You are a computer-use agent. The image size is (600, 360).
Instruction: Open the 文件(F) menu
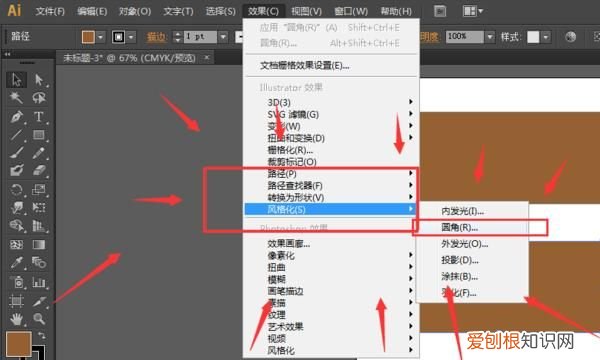point(50,11)
